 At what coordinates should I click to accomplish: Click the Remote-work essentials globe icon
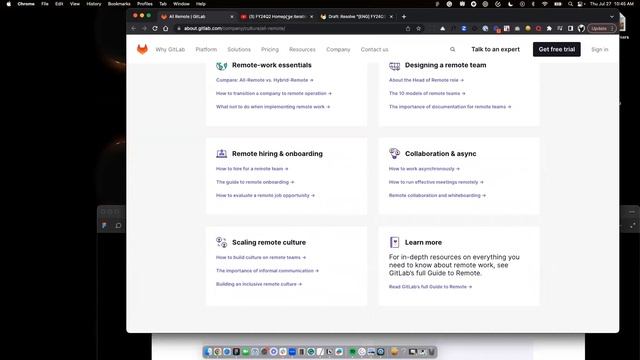point(221,65)
